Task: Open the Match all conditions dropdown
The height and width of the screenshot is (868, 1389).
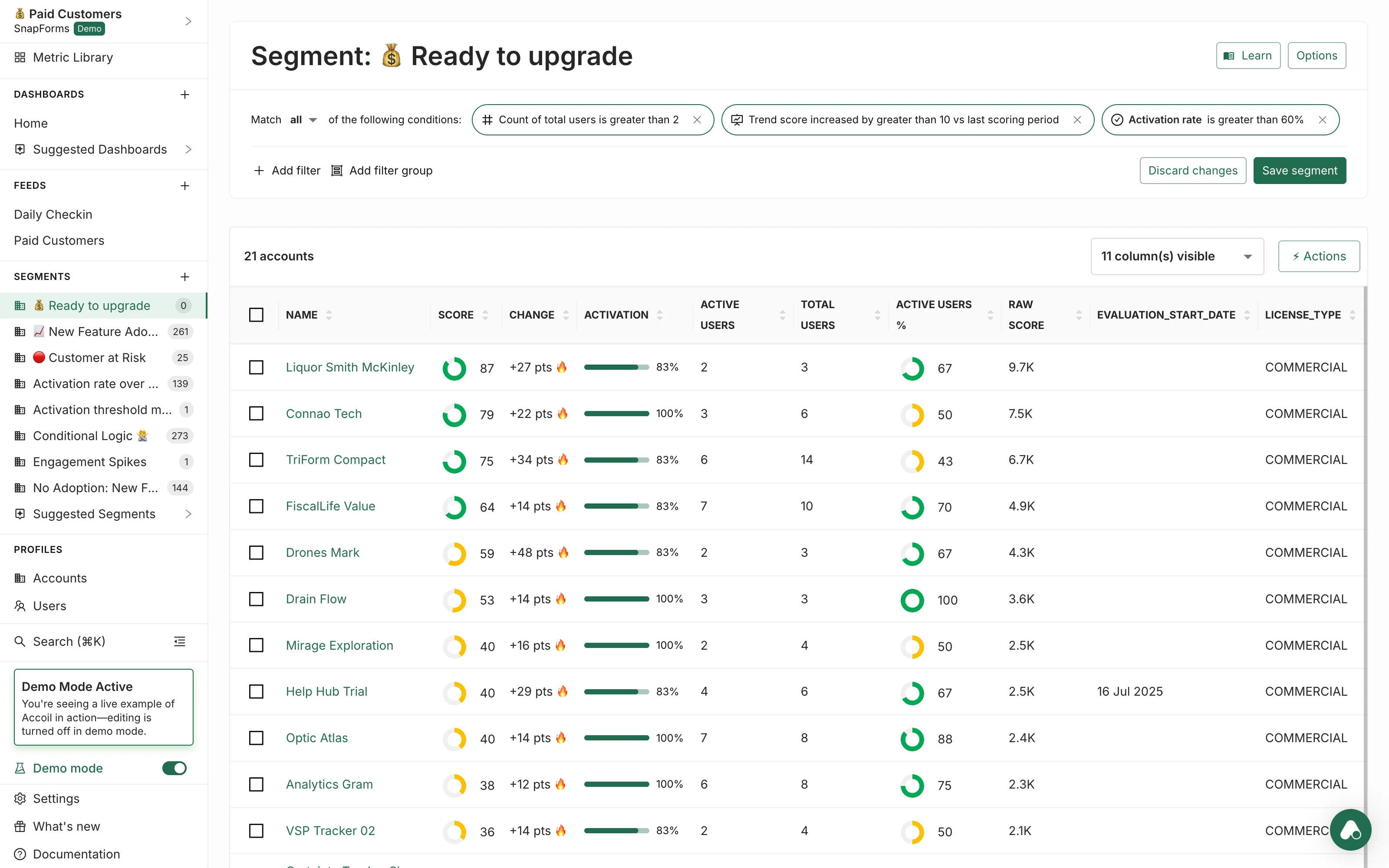Action: pyautogui.click(x=304, y=119)
